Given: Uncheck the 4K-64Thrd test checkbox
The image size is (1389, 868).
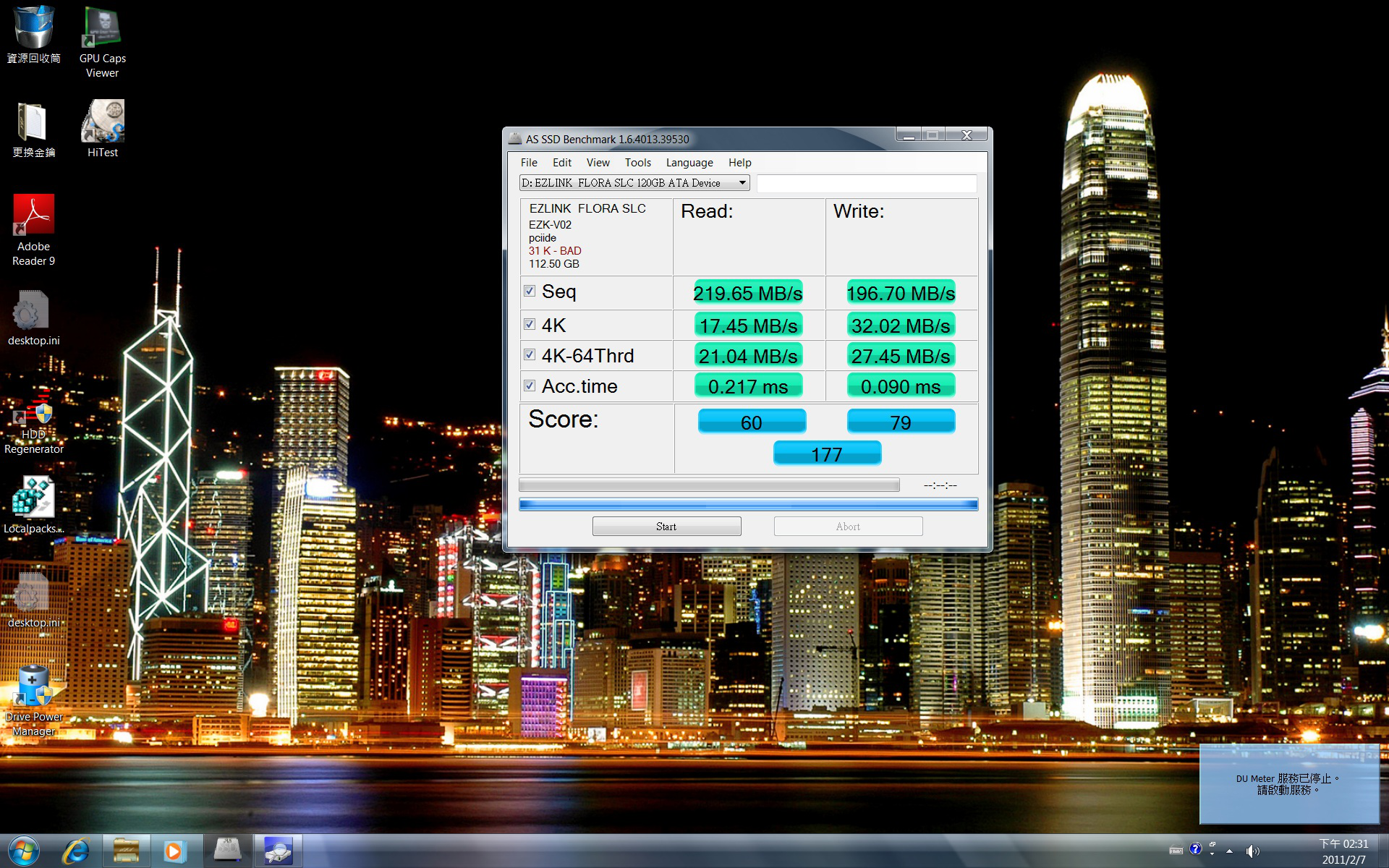Looking at the screenshot, I should pos(530,354).
